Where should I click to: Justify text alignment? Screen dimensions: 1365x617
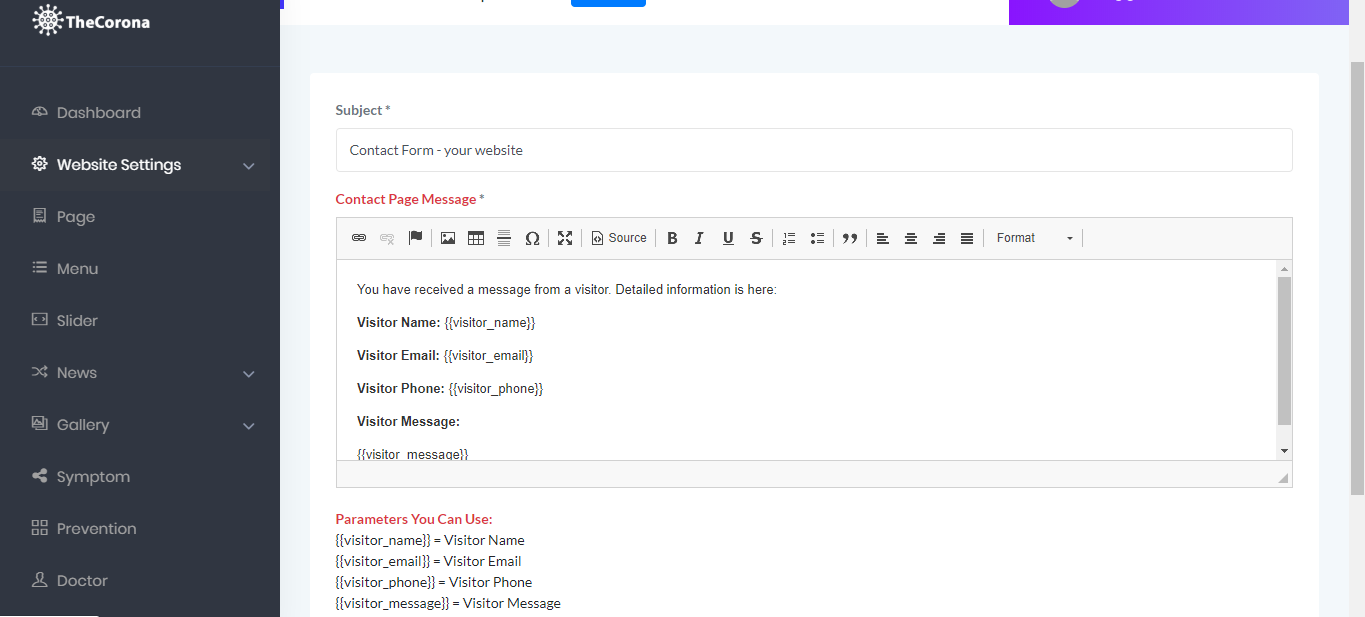click(x=967, y=238)
